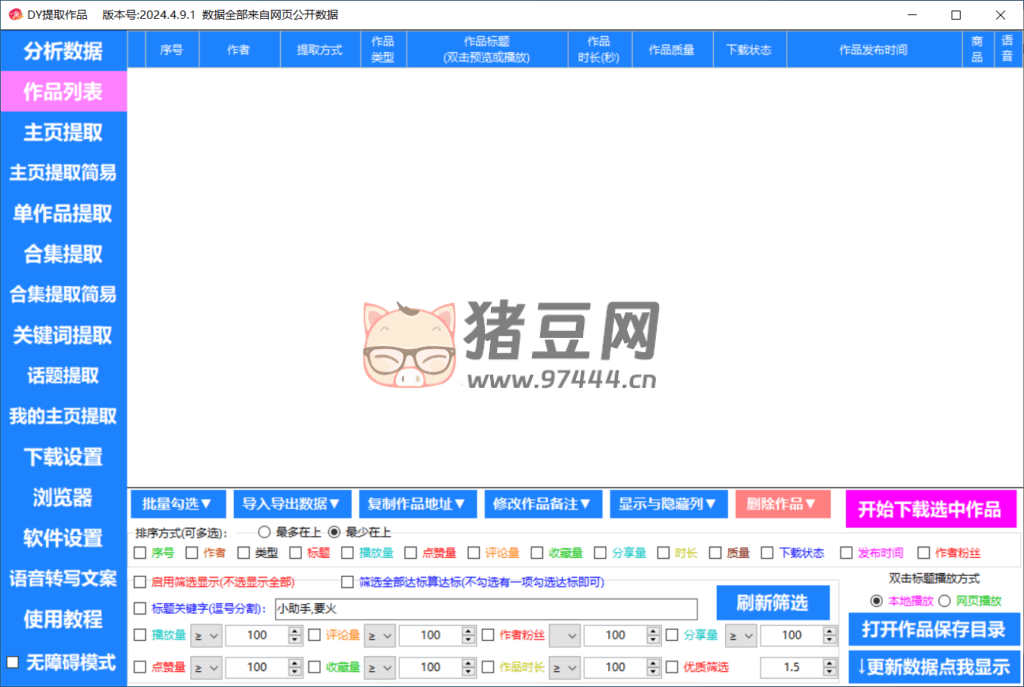
Task: Select 网页播放 radio button
Action: (x=944, y=601)
